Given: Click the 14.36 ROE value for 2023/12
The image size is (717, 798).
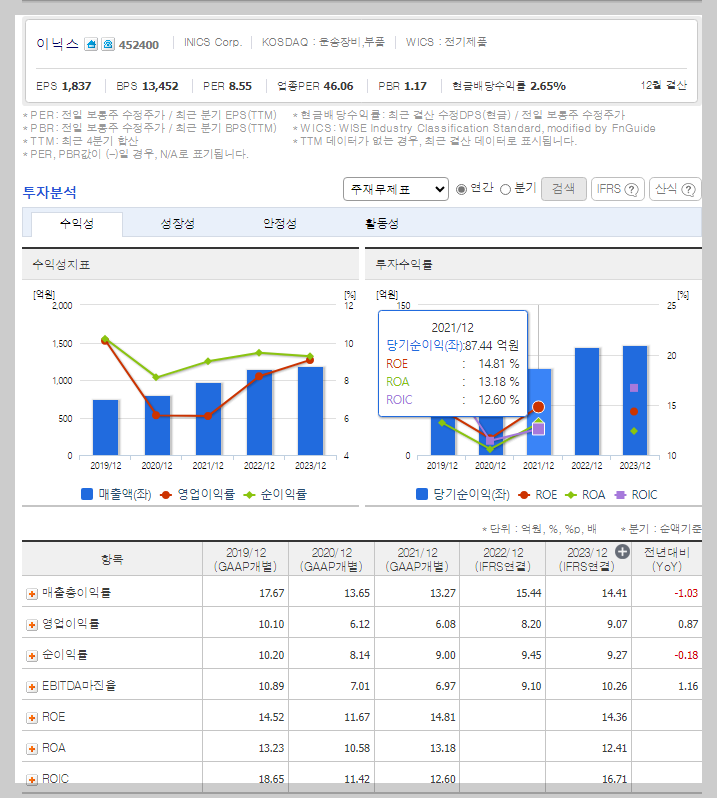Looking at the screenshot, I should [614, 718].
